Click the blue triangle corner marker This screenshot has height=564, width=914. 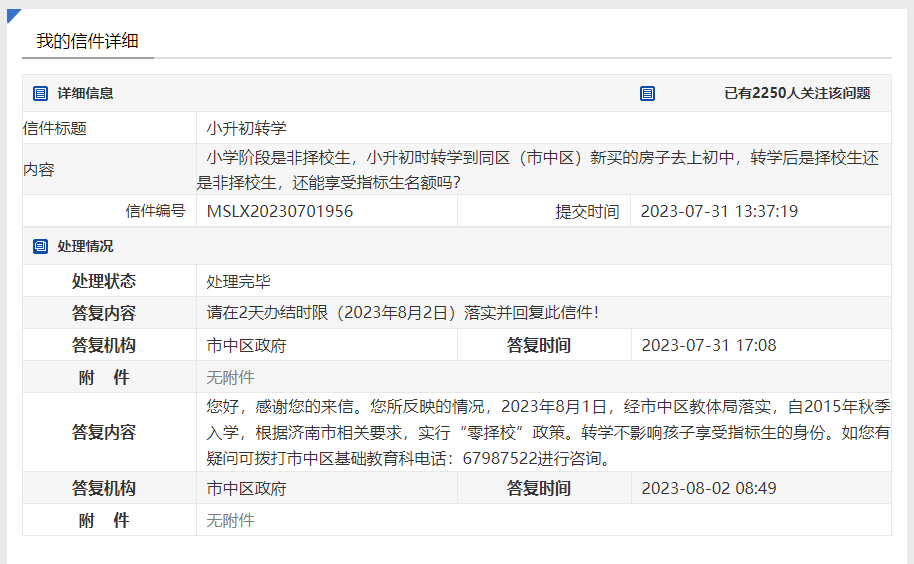[x=13, y=15]
